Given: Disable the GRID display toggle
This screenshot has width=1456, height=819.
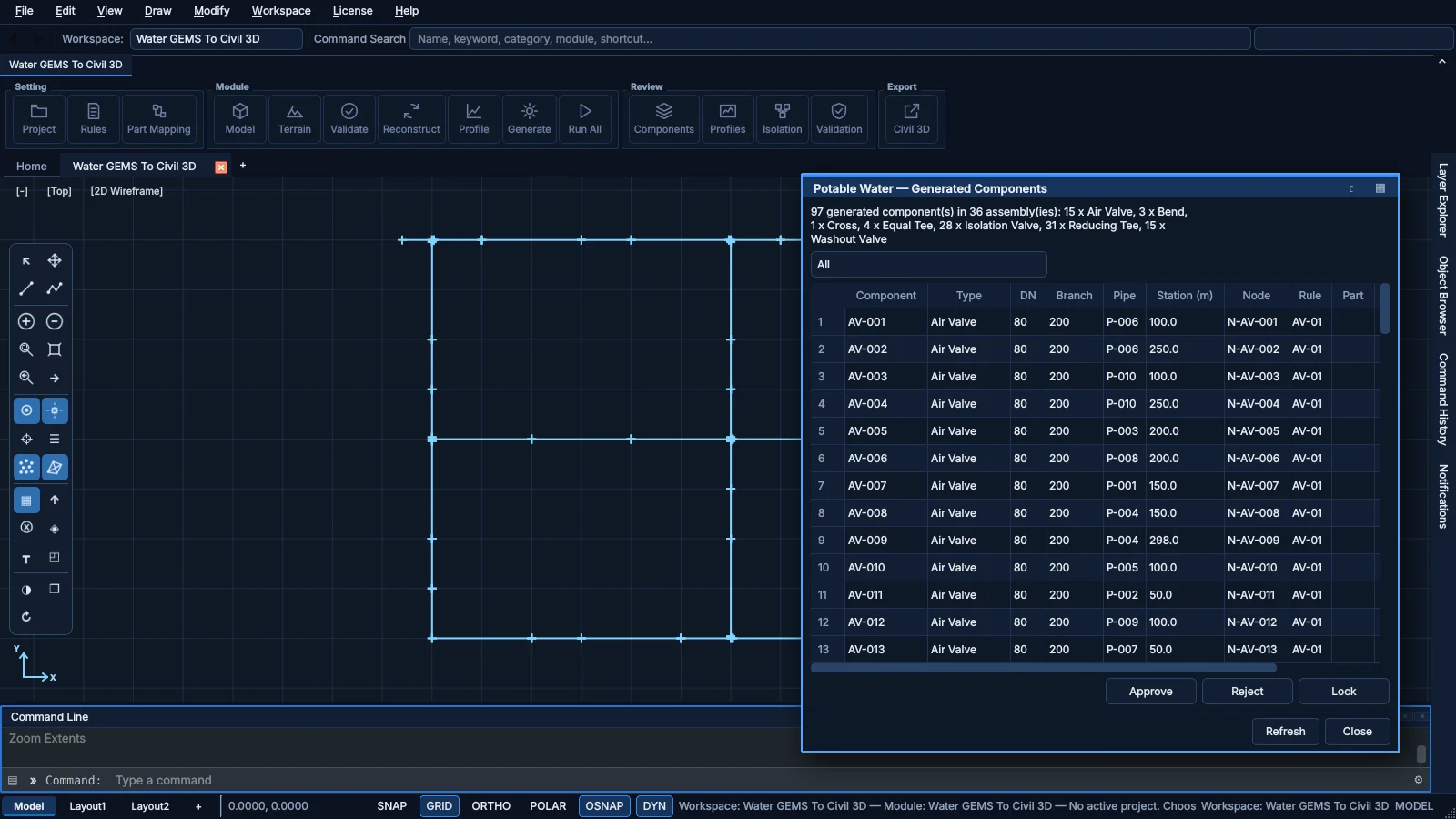Looking at the screenshot, I should (440, 806).
